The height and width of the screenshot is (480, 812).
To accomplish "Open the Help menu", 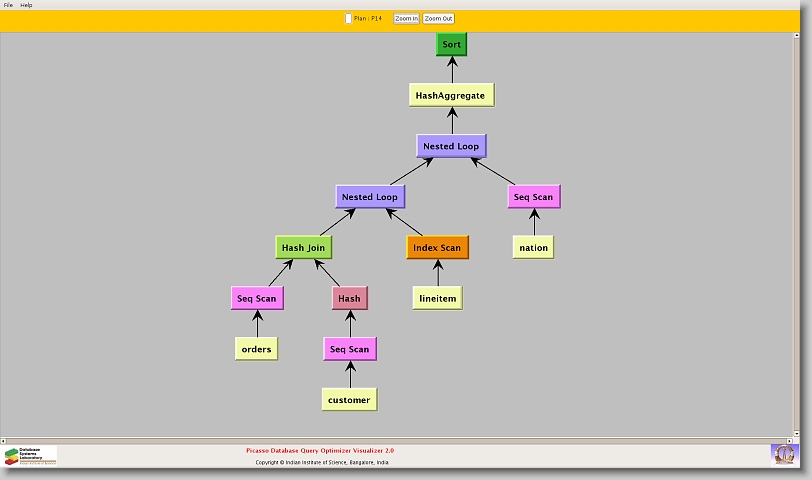I will tap(26, 5).
